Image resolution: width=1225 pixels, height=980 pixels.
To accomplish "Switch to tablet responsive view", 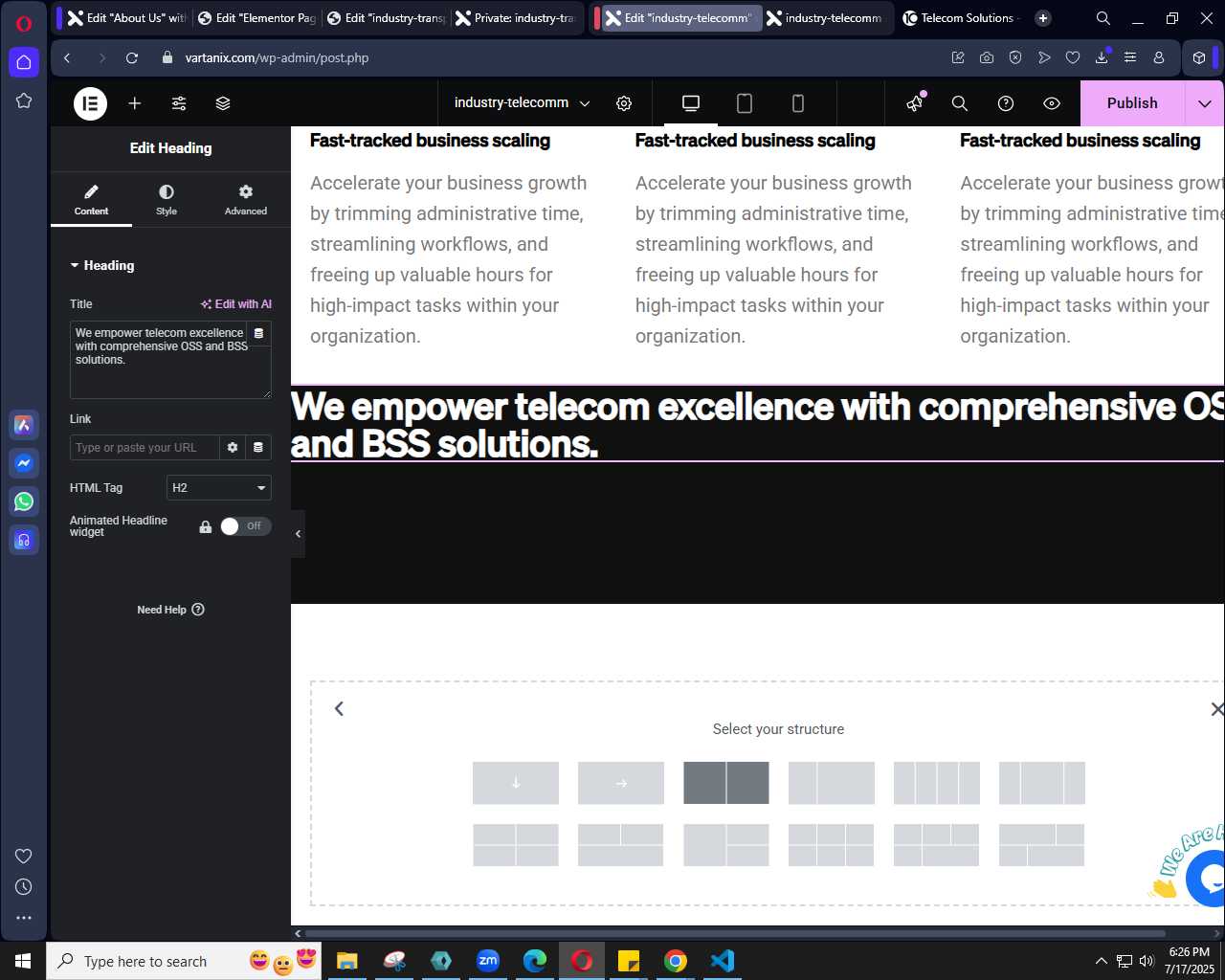I will pos(745,103).
